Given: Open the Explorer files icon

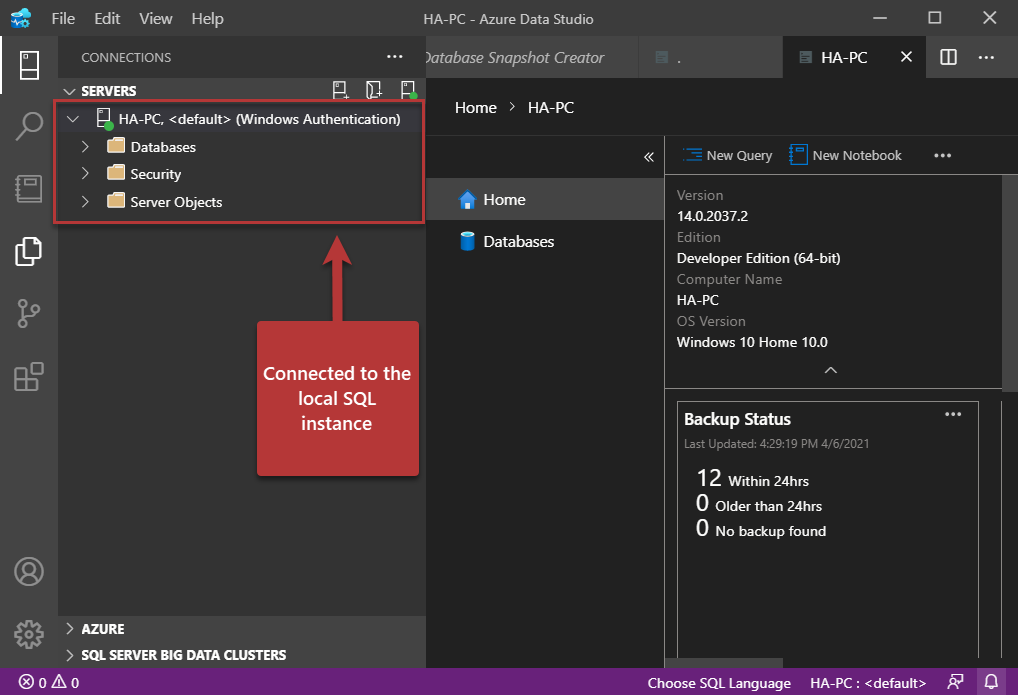Looking at the screenshot, I should pyautogui.click(x=29, y=251).
